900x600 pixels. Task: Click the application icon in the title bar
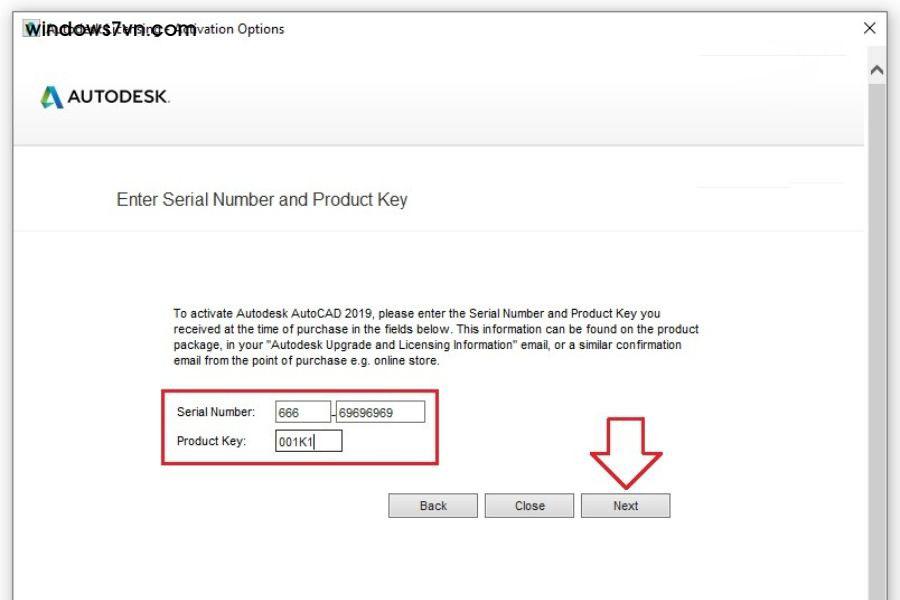(x=30, y=29)
